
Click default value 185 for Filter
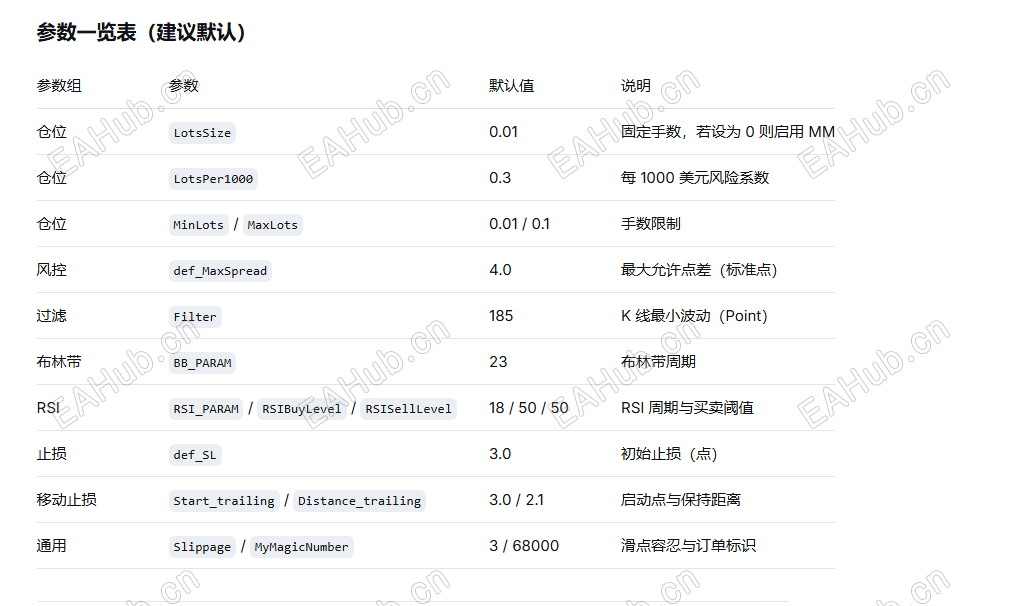pos(501,316)
